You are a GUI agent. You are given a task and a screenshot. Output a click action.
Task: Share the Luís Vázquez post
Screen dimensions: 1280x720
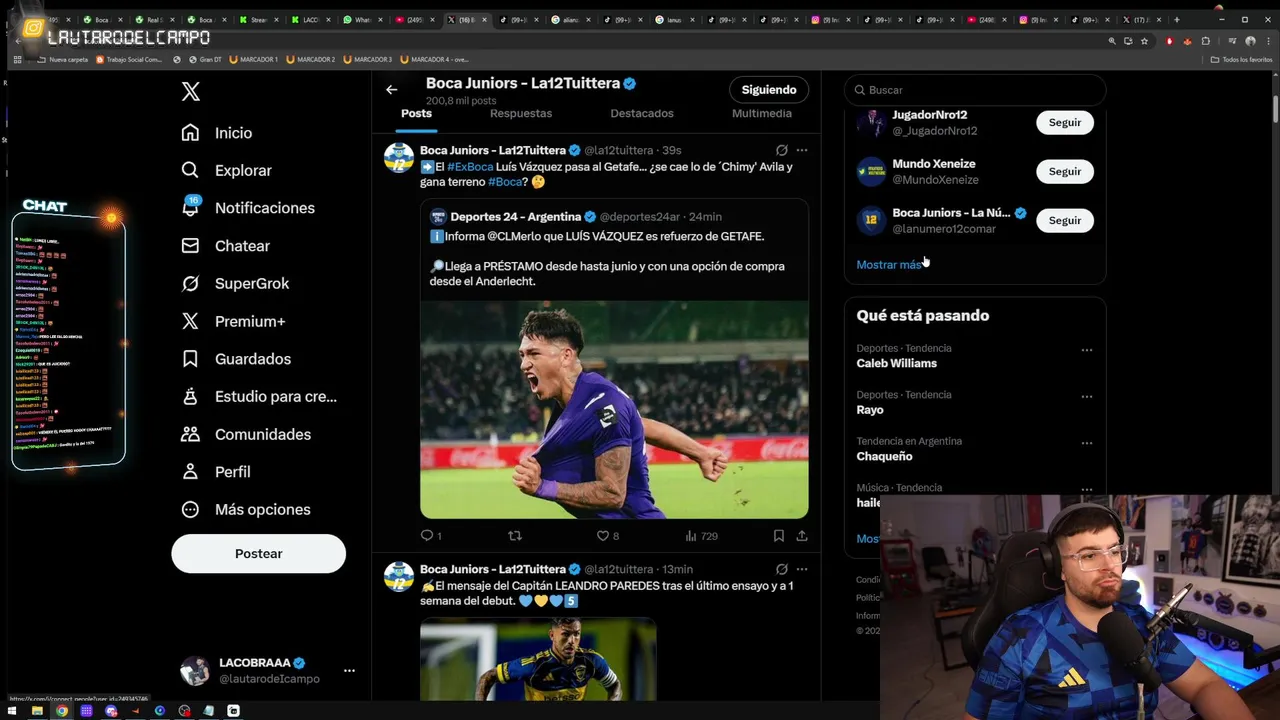802,536
